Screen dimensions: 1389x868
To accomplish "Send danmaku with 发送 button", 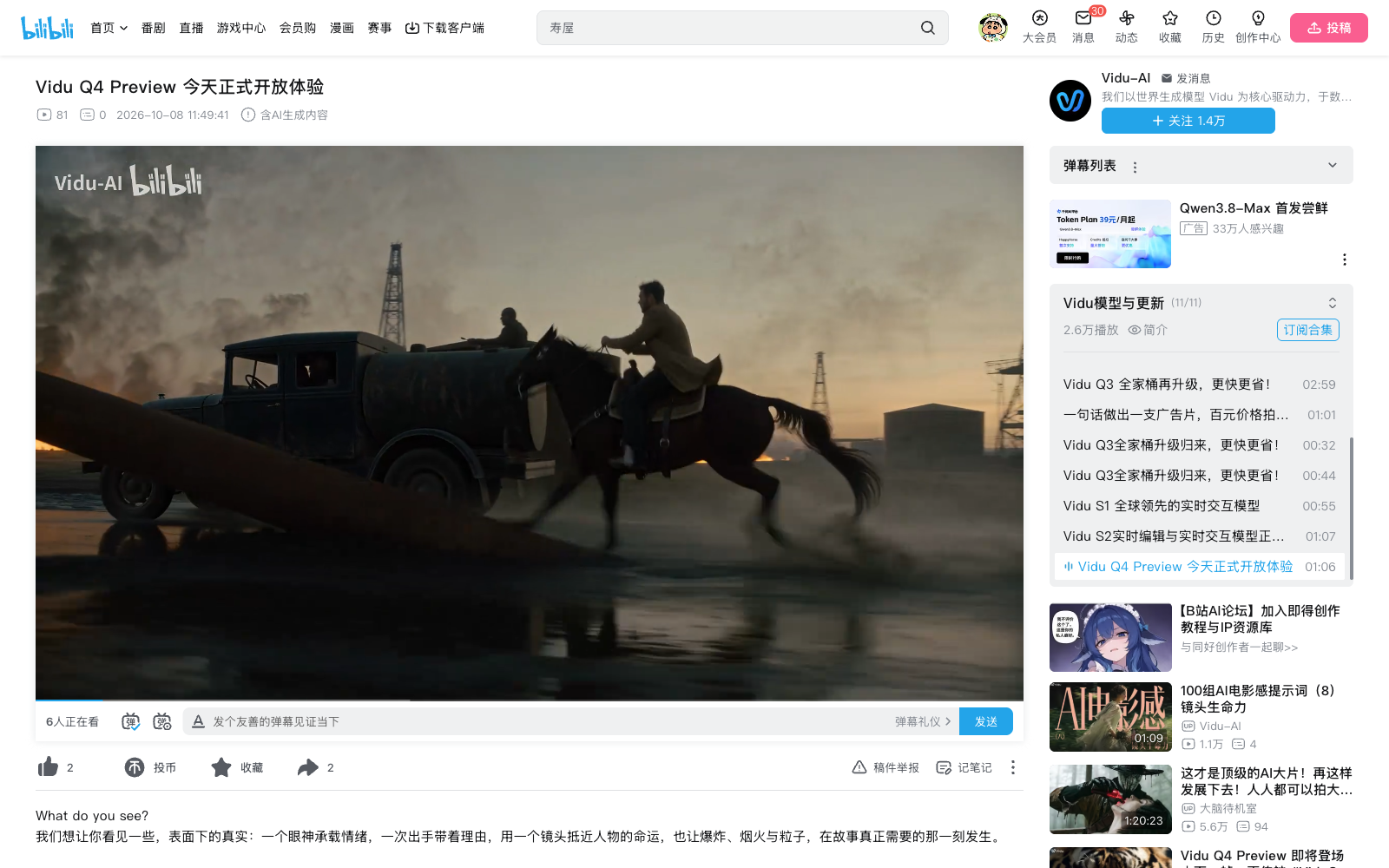I will click(x=986, y=721).
